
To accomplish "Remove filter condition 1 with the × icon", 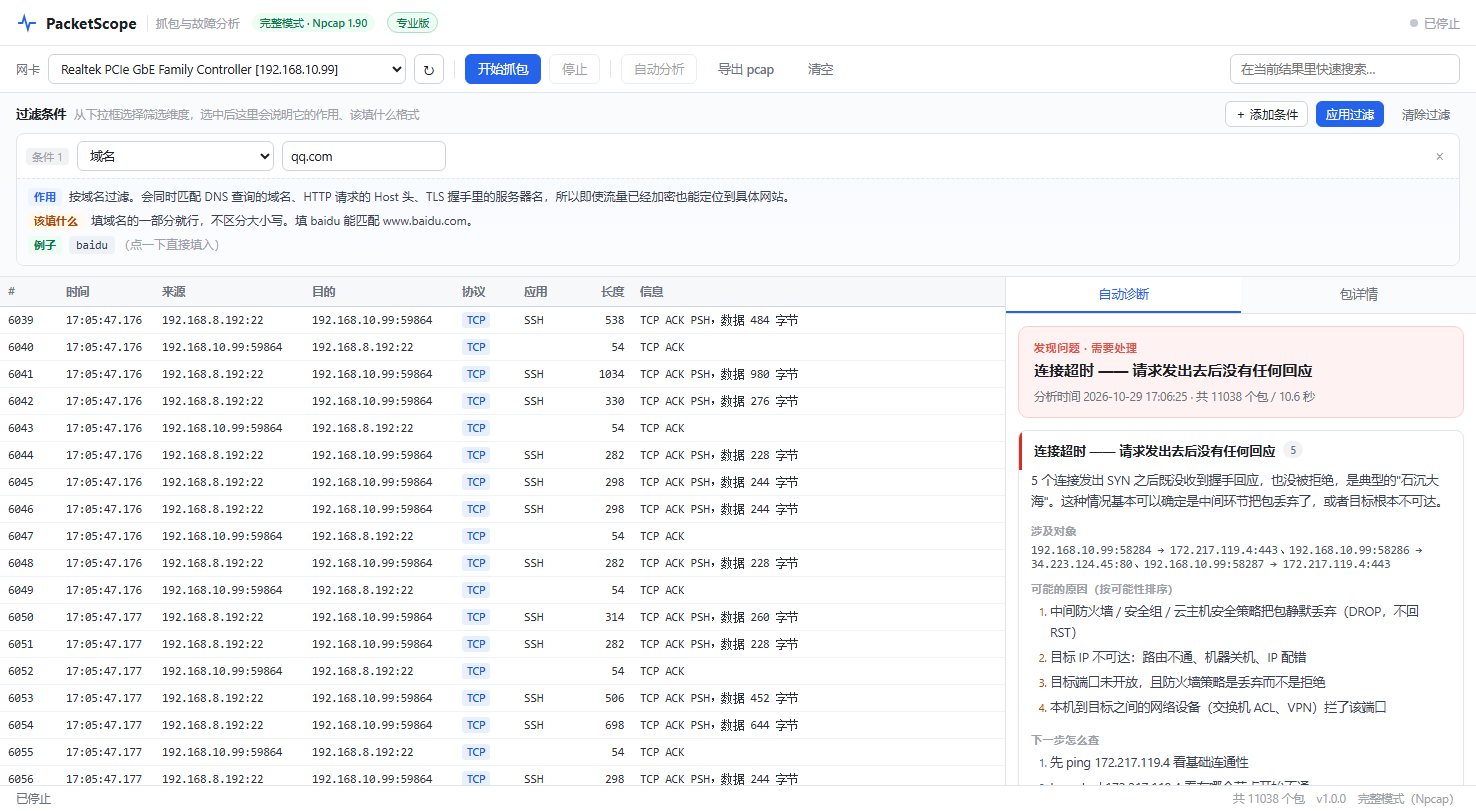I will 1439,157.
